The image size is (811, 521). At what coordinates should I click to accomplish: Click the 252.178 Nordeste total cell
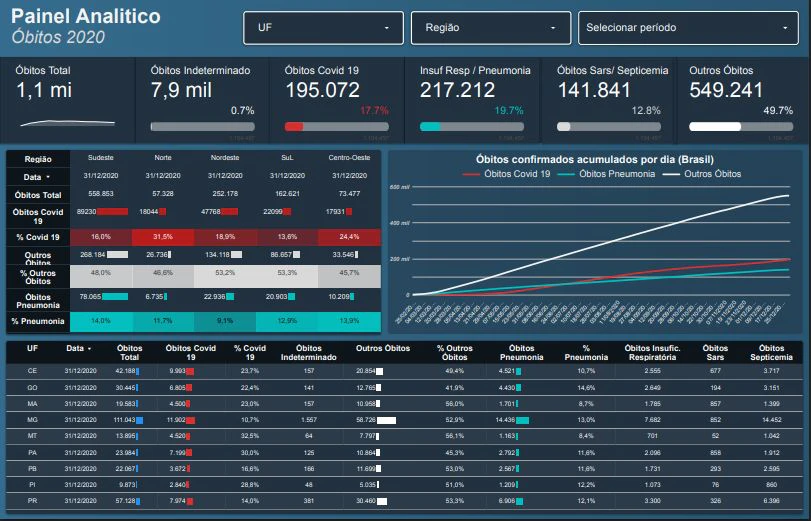tap(225, 193)
